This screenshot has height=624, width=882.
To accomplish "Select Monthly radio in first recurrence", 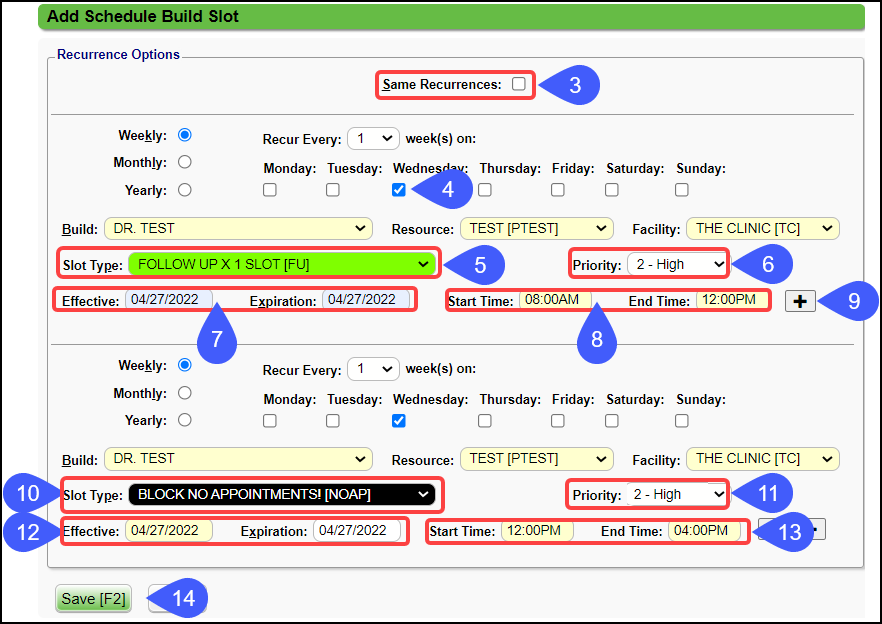I will click(x=184, y=162).
